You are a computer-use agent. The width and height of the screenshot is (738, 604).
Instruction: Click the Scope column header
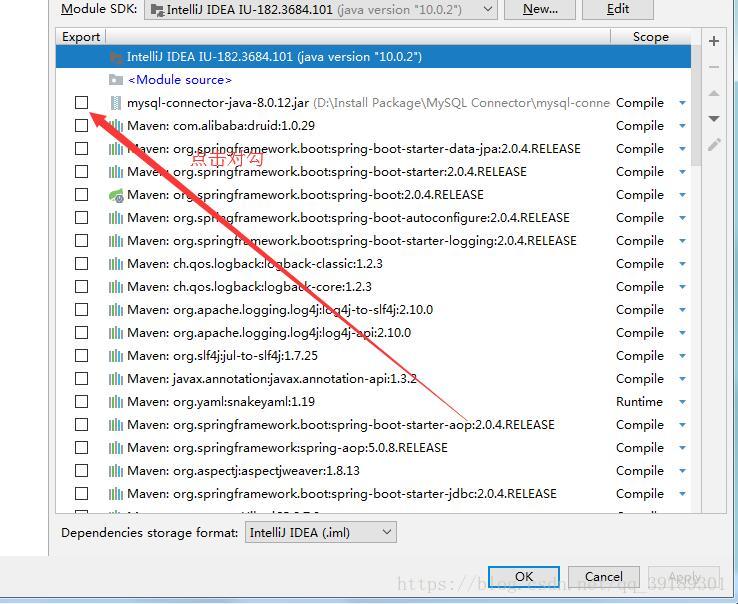pos(650,37)
